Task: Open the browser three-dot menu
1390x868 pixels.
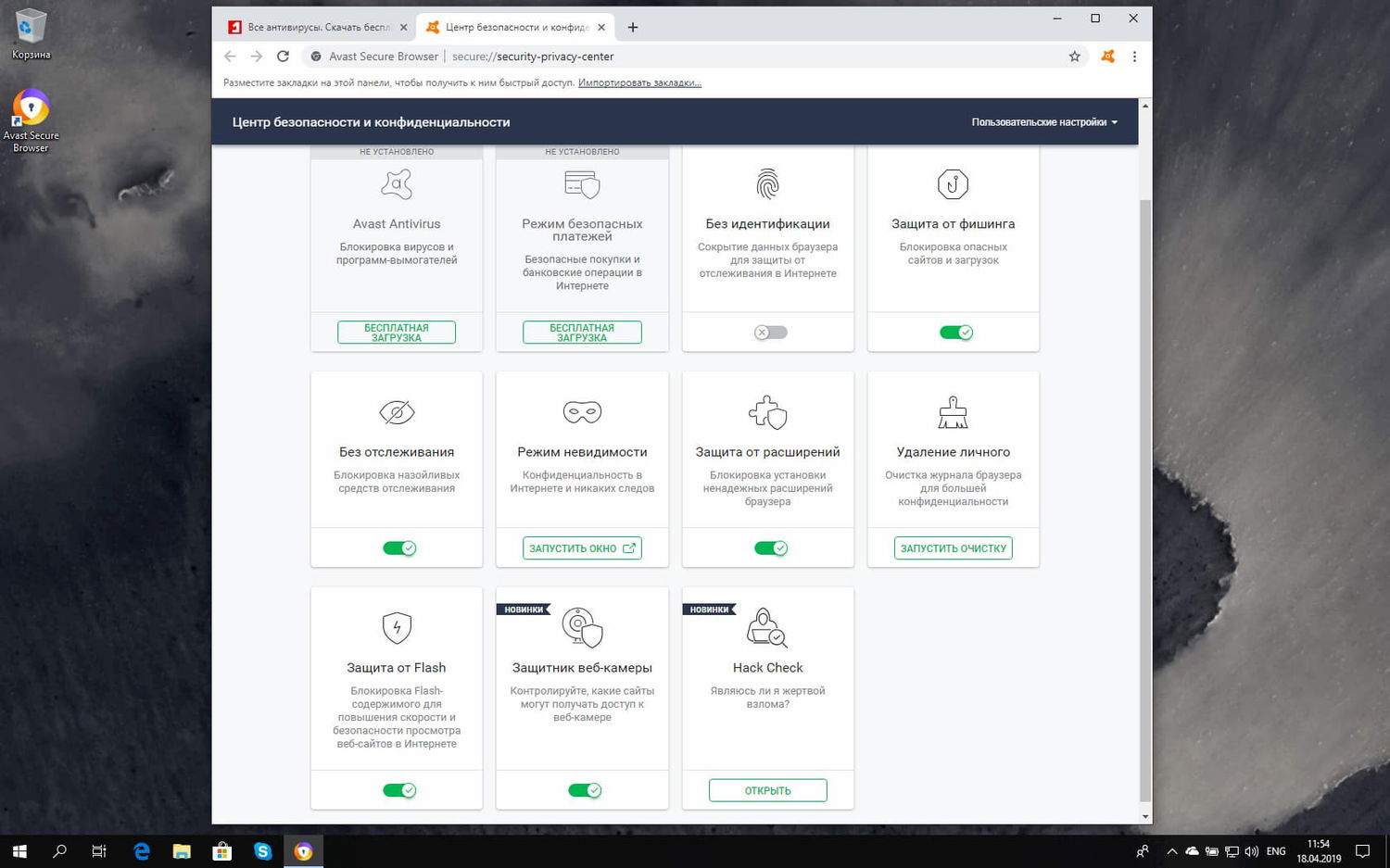Action: (1134, 56)
